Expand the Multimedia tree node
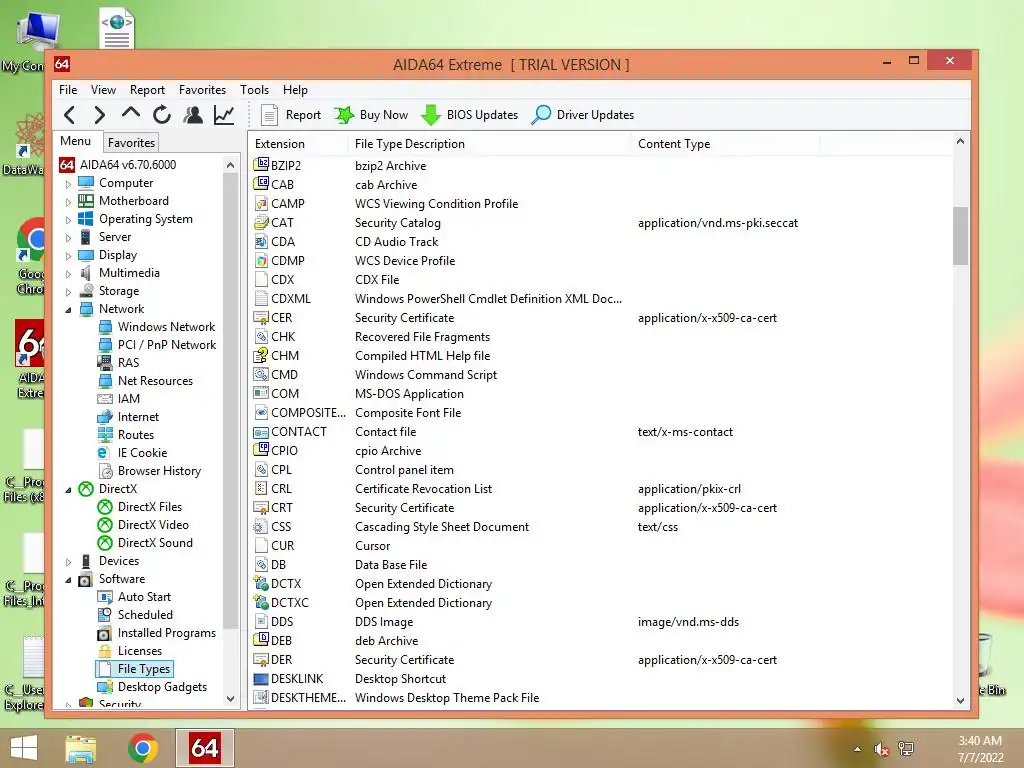 tap(69, 274)
